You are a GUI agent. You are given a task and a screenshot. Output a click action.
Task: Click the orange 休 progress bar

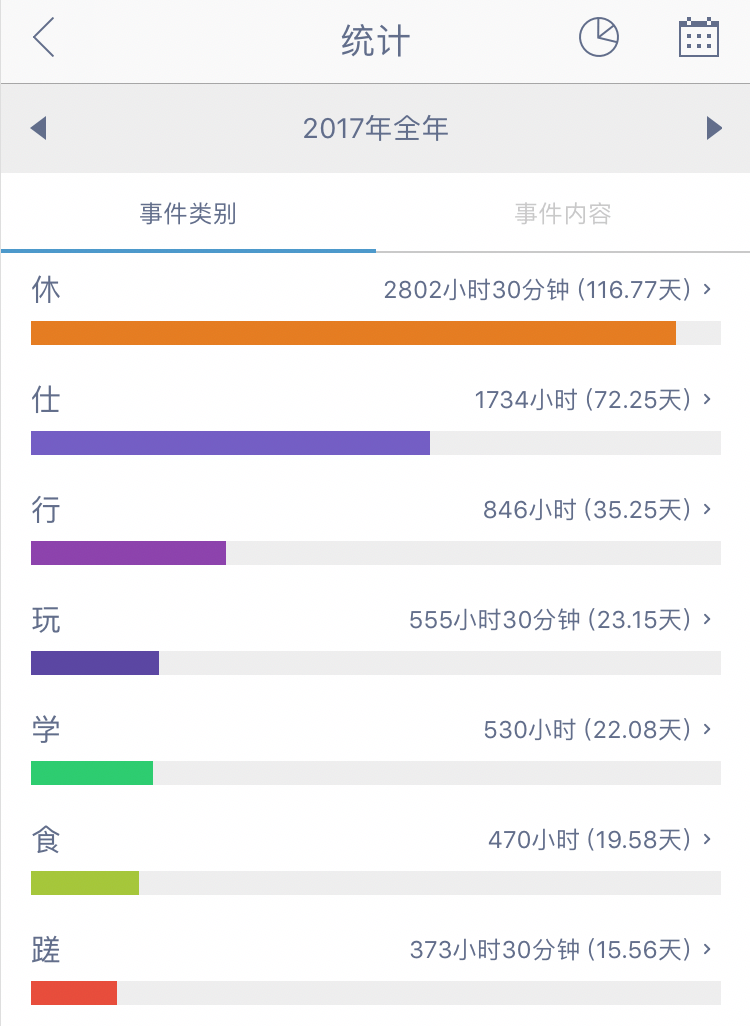[x=353, y=333]
